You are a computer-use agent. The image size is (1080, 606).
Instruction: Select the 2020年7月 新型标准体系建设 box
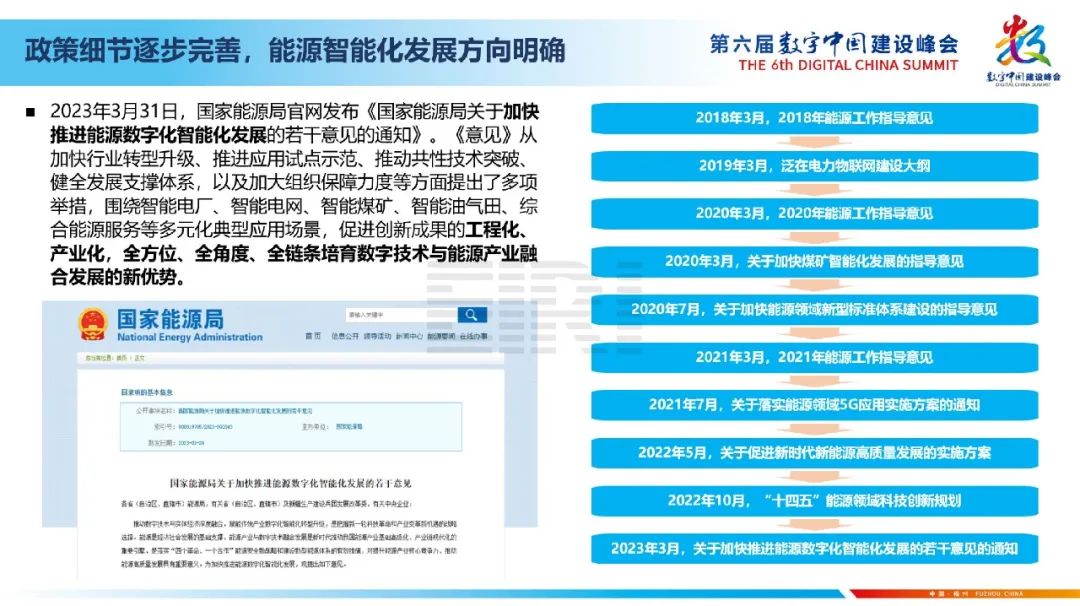pos(814,310)
